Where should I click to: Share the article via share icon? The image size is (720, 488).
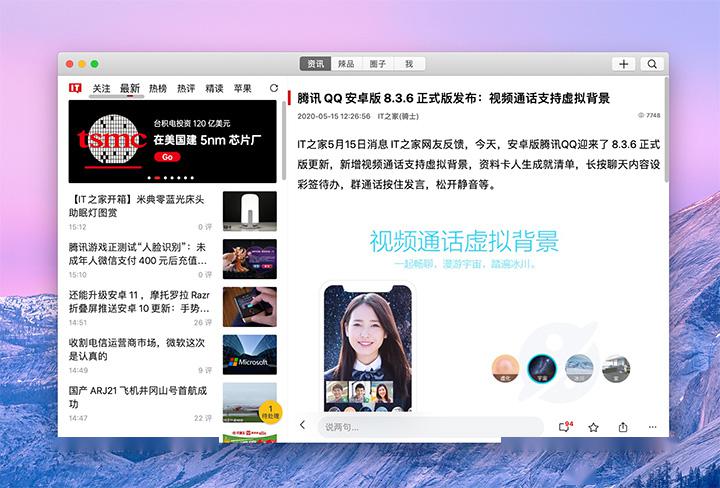pos(623,427)
